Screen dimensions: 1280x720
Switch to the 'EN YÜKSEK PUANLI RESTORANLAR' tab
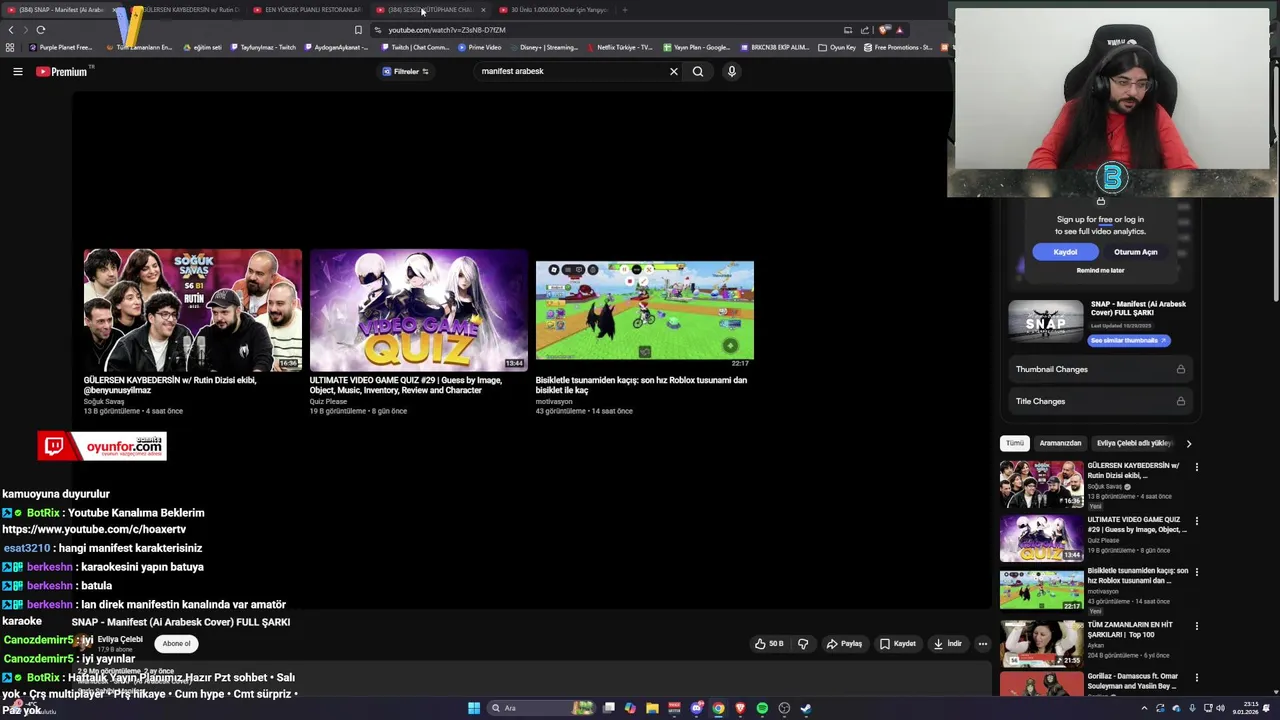pyautogui.click(x=307, y=10)
